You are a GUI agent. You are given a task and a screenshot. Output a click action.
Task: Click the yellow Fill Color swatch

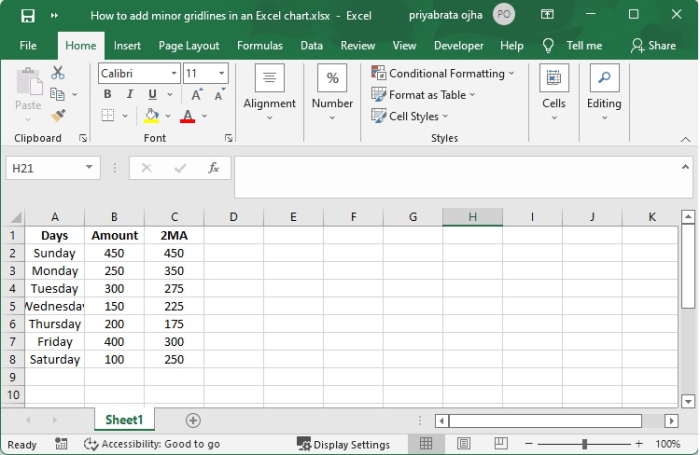tap(151, 116)
